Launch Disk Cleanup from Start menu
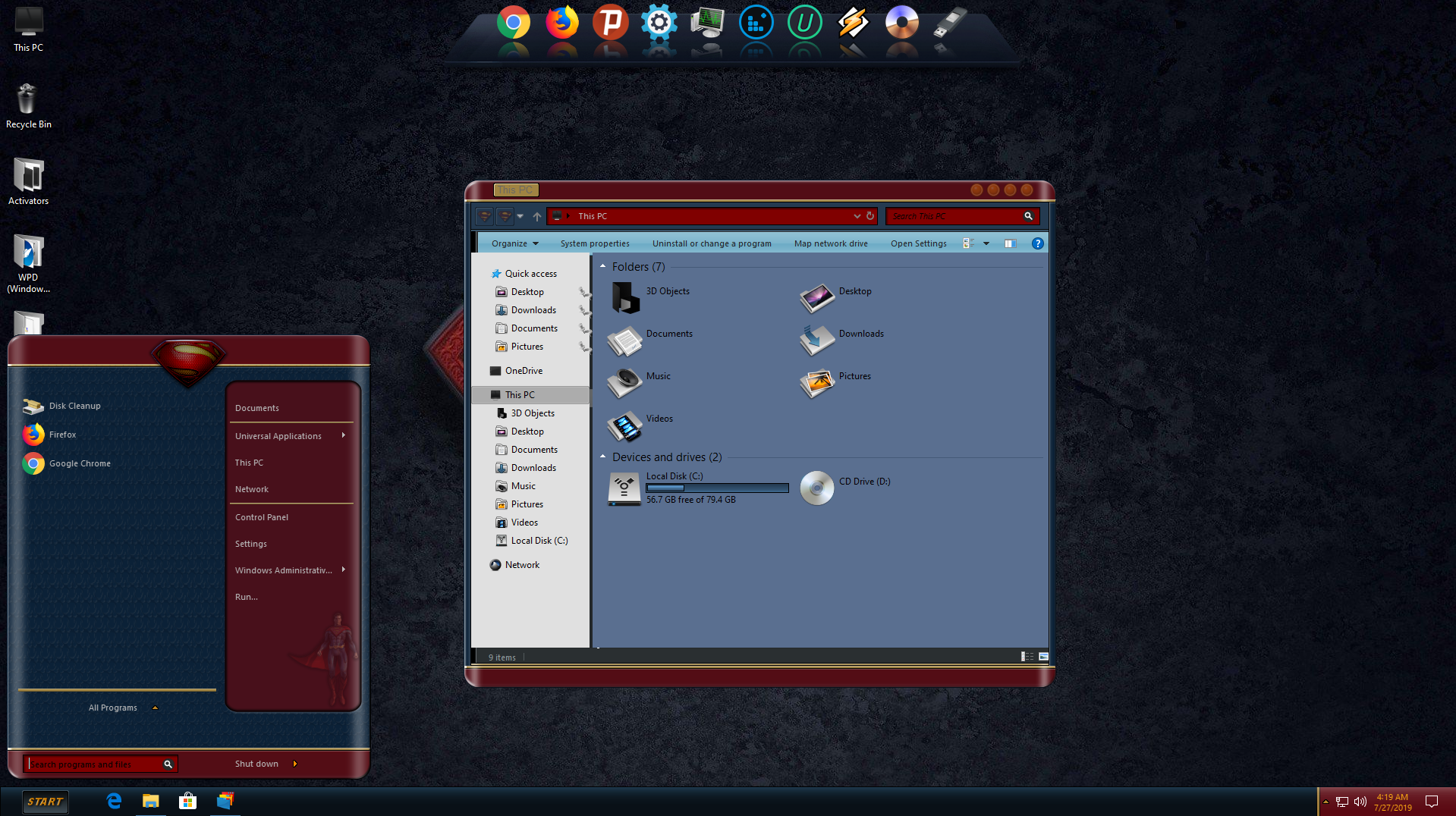This screenshot has width=1456, height=816. click(x=62, y=406)
